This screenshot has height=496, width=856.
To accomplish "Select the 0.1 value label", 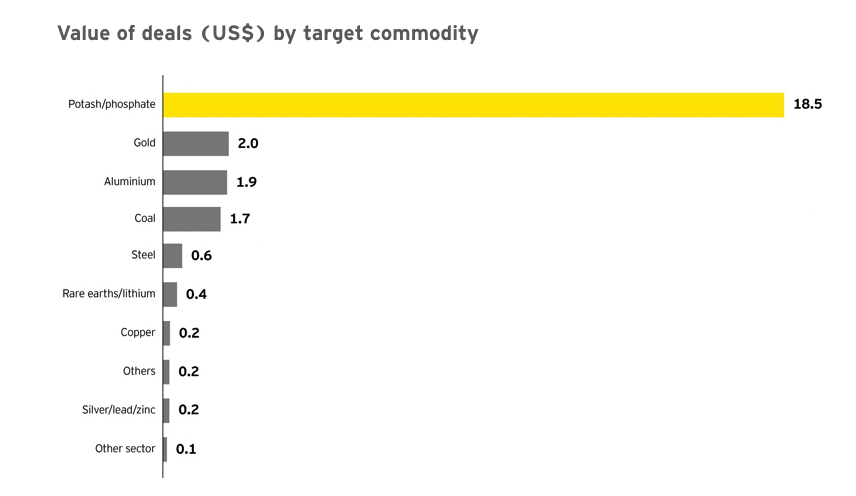I will [186, 449].
